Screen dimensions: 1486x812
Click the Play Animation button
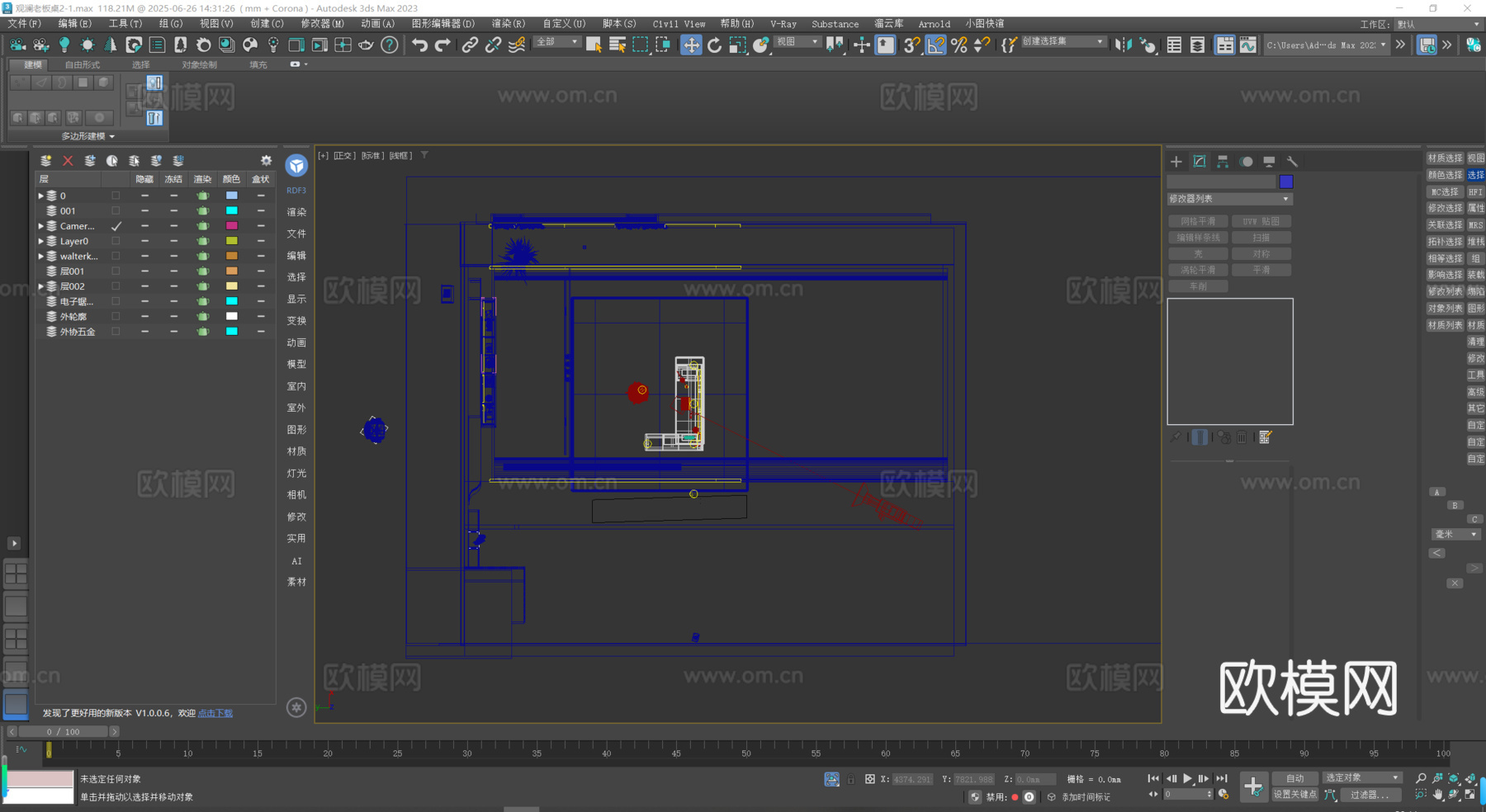pyautogui.click(x=1187, y=778)
